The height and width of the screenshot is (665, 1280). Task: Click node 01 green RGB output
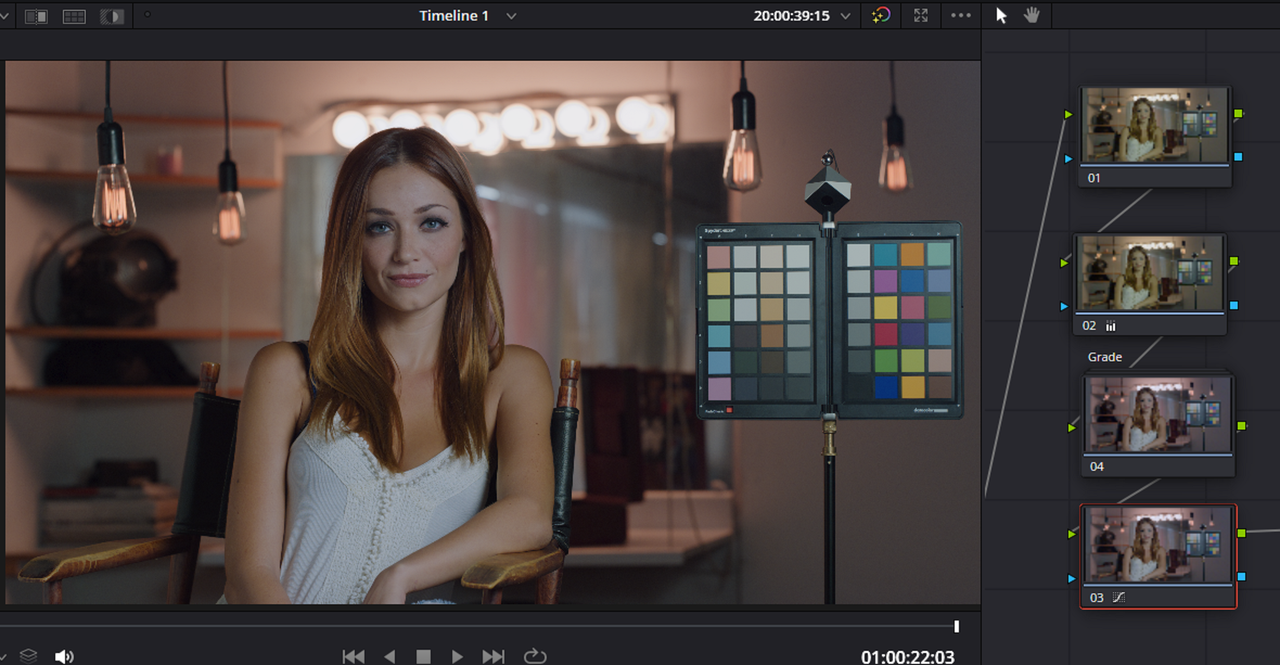tap(1238, 114)
